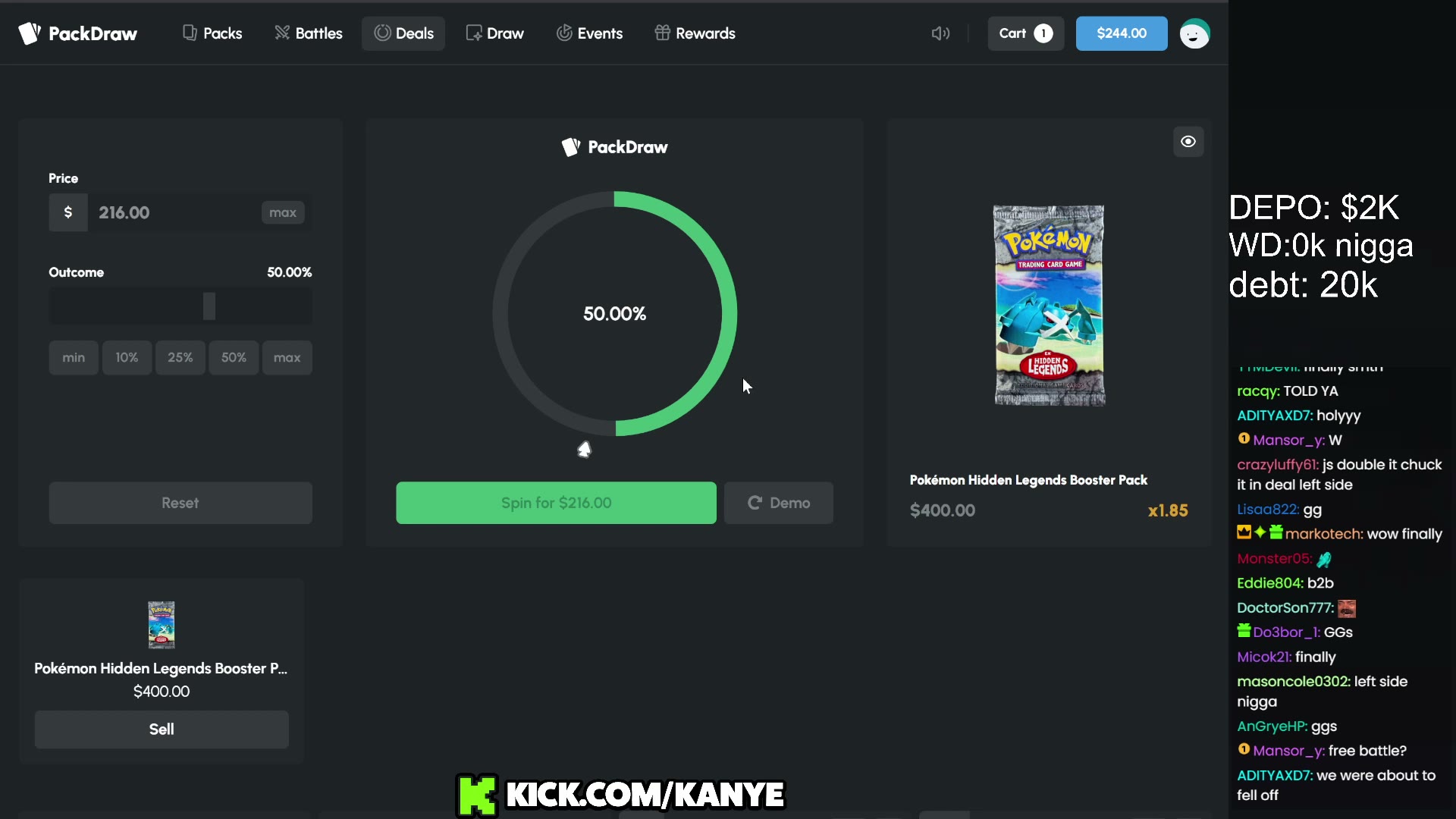Reset the deal settings
Image resolution: width=1456 pixels, height=819 pixels.
tap(180, 503)
